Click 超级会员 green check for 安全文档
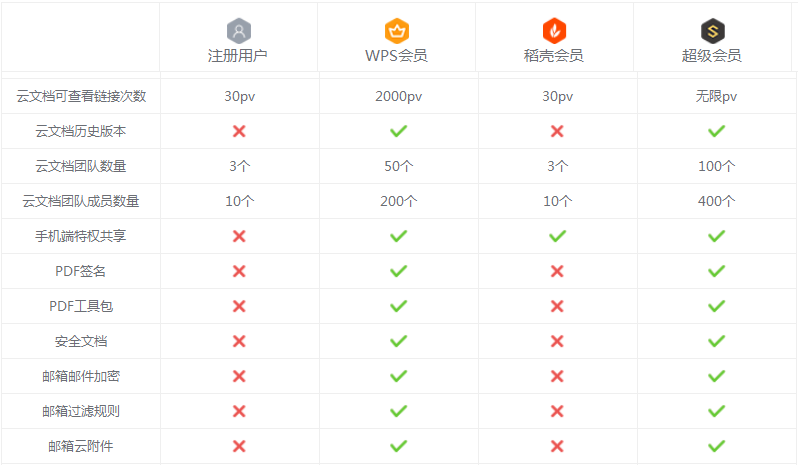Image resolution: width=801 pixels, height=470 pixels. tap(716, 341)
